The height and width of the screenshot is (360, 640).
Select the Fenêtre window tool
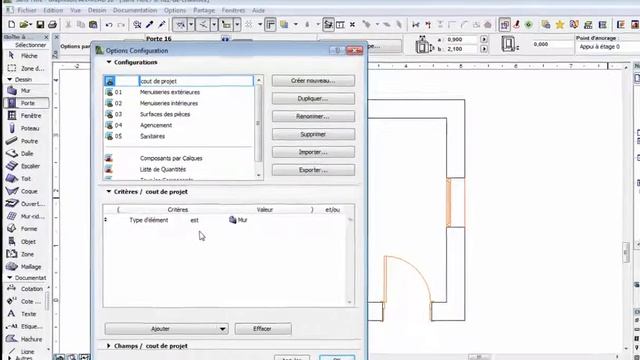(x=24, y=116)
